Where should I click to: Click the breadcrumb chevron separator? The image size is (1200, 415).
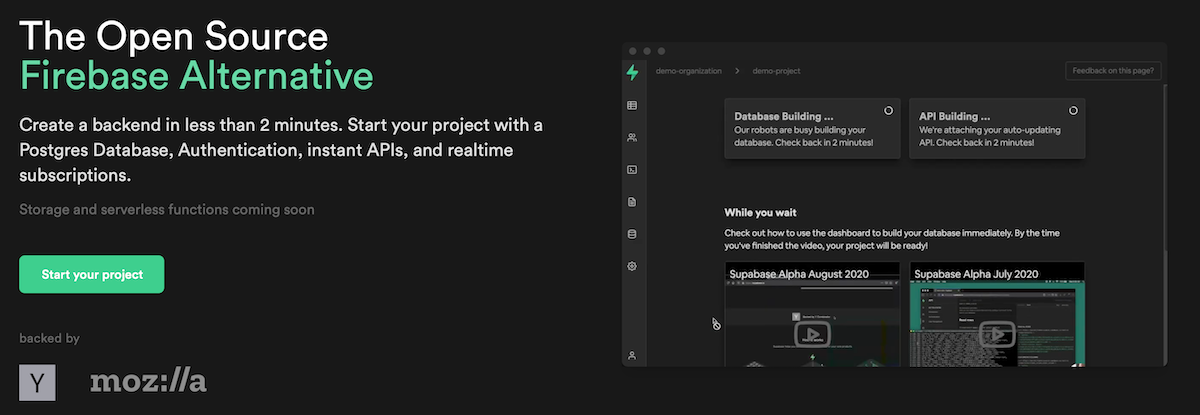(x=738, y=71)
